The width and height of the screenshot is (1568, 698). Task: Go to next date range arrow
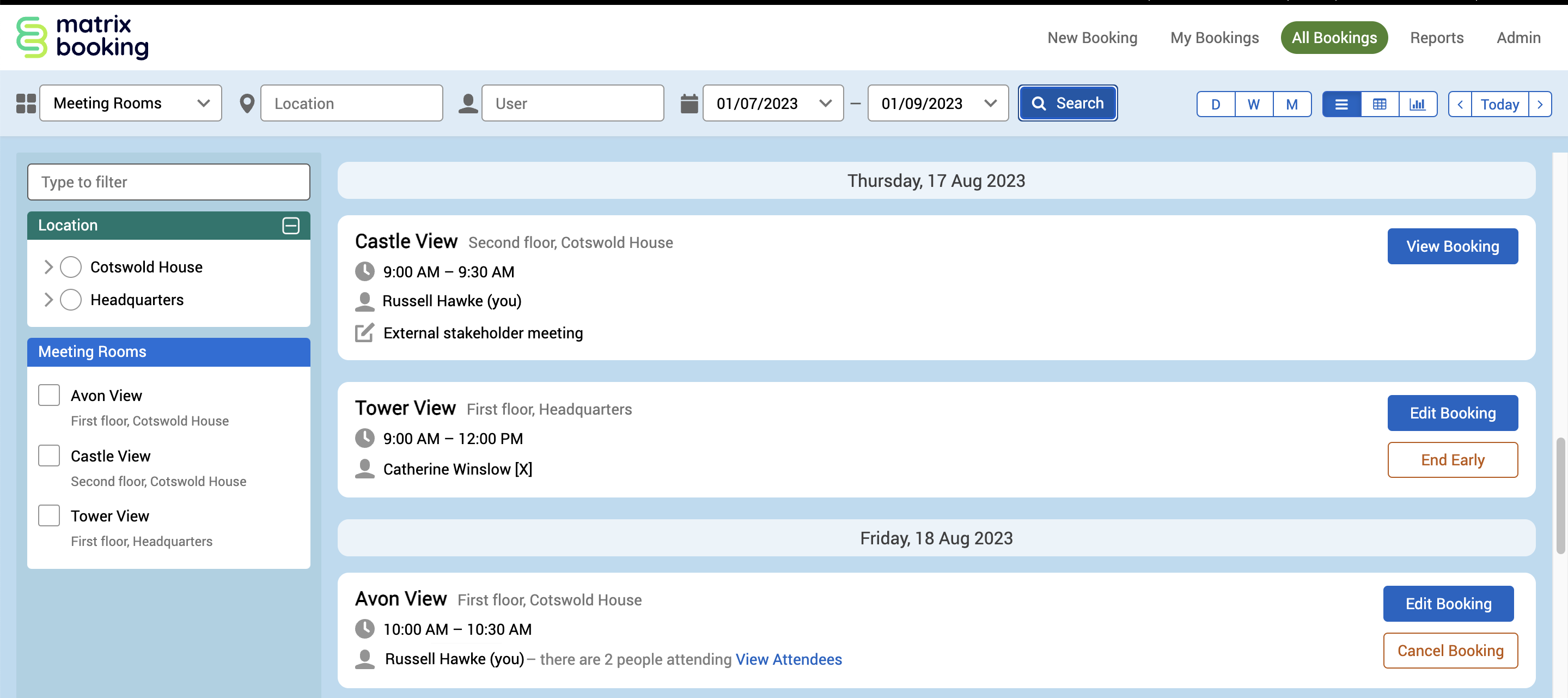1539,104
